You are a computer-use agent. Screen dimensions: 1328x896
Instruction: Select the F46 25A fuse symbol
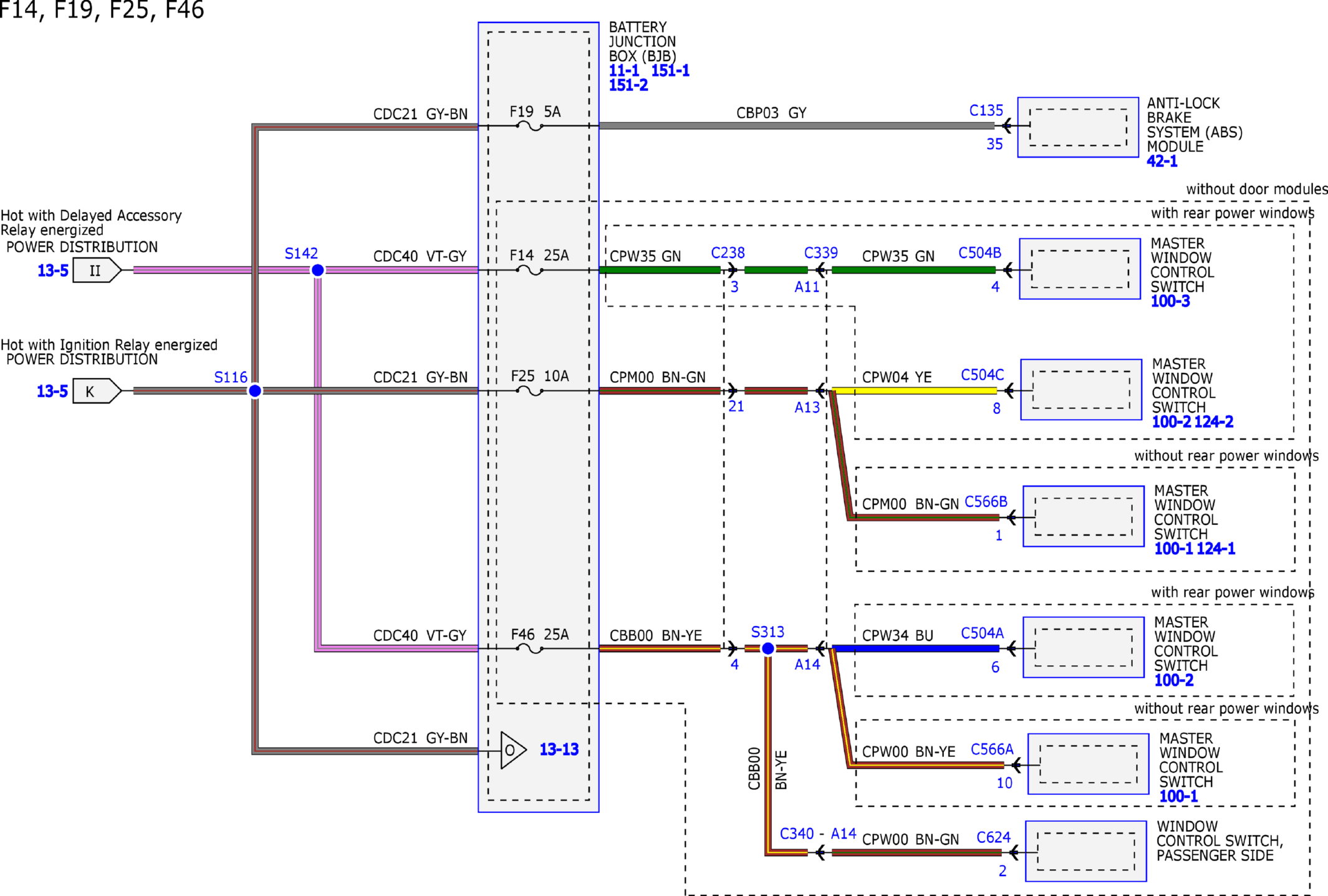coord(529,648)
